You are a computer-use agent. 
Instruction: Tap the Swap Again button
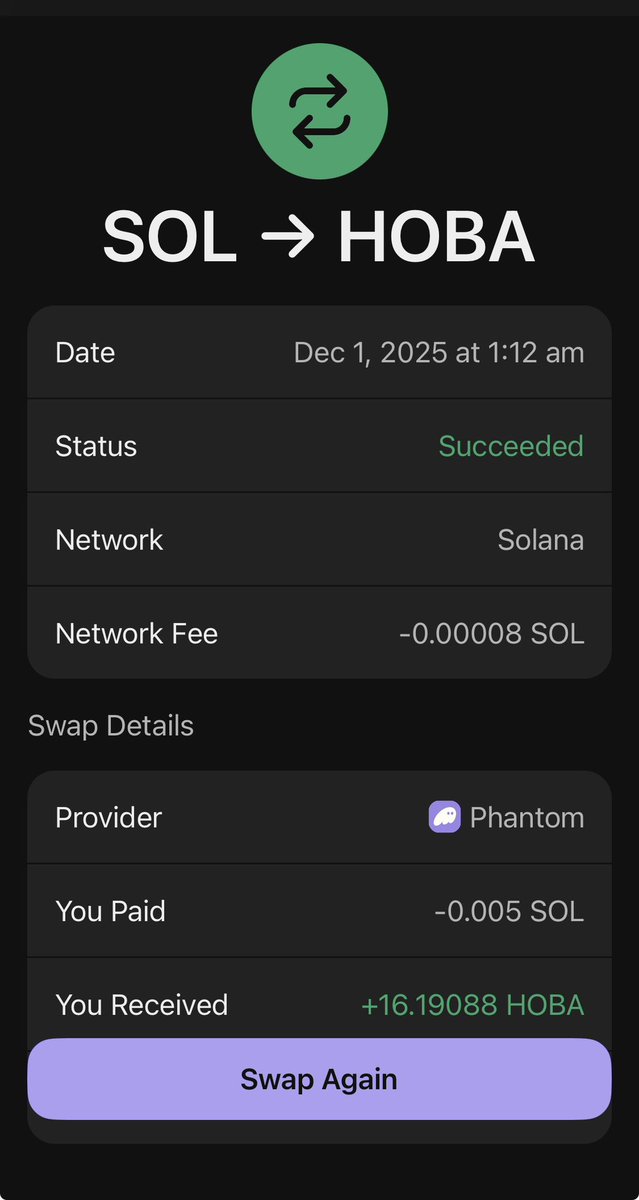coord(319,1079)
